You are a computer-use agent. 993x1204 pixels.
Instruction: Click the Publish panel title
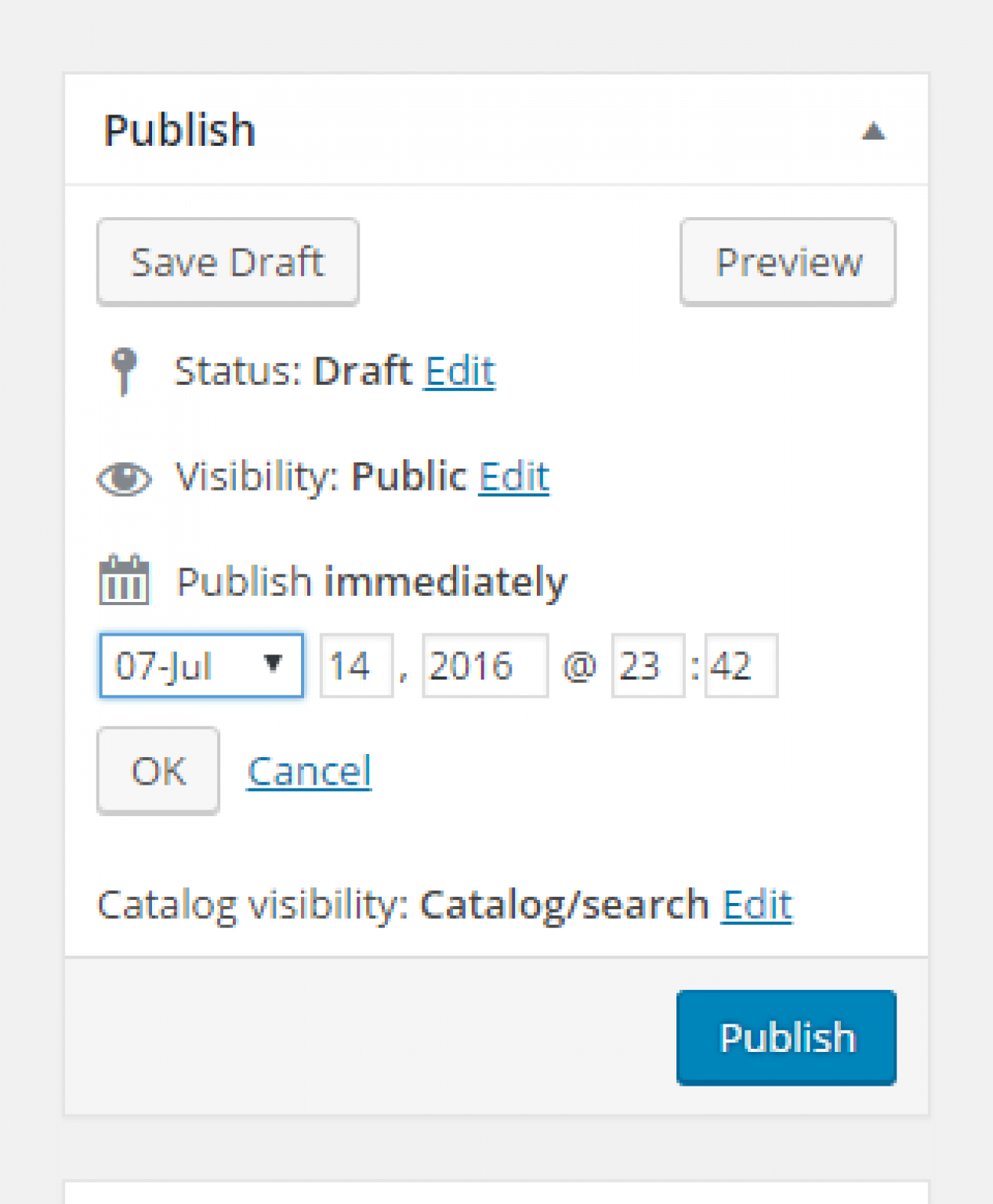(x=179, y=129)
